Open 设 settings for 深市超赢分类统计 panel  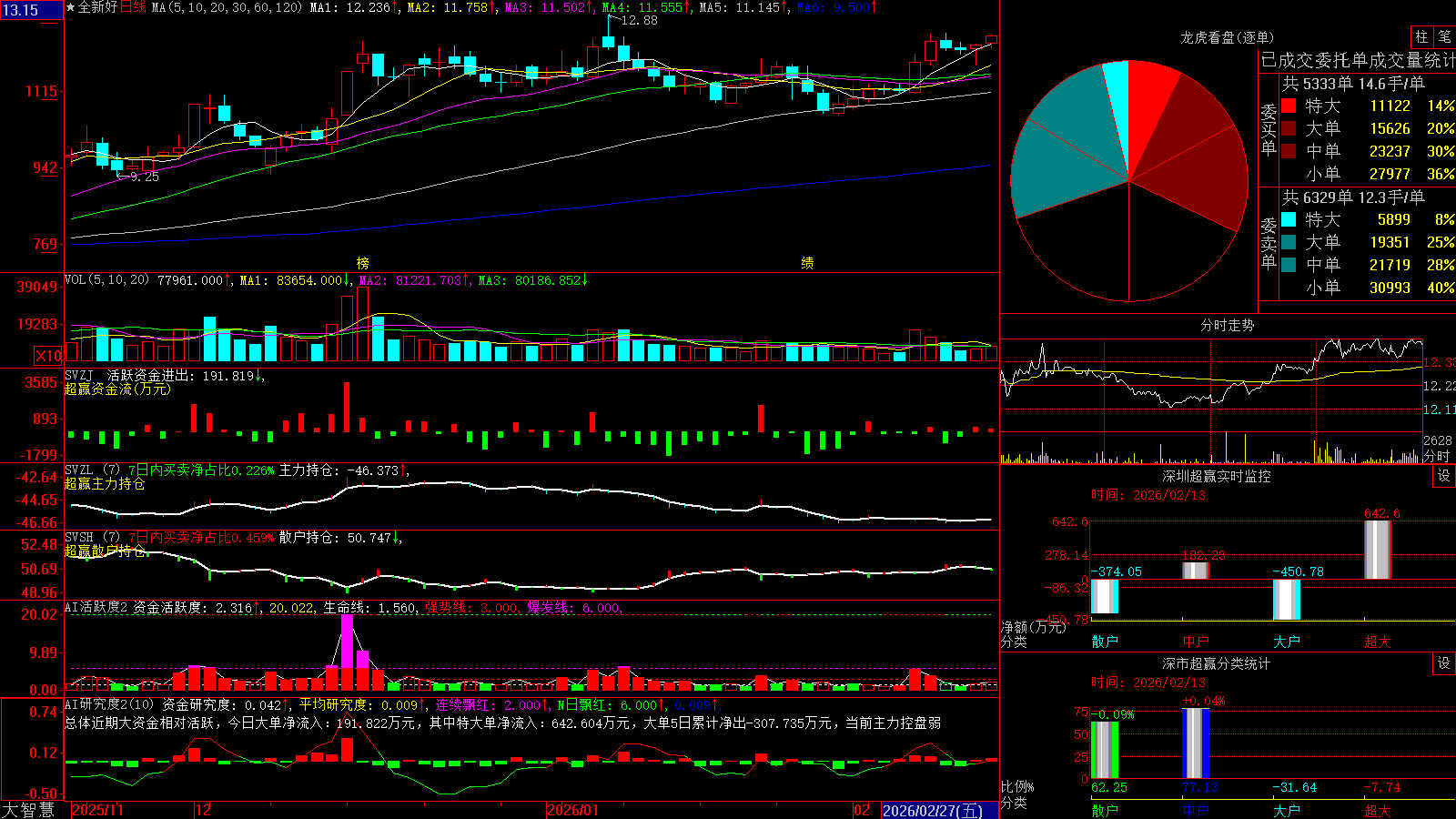[x=1444, y=663]
